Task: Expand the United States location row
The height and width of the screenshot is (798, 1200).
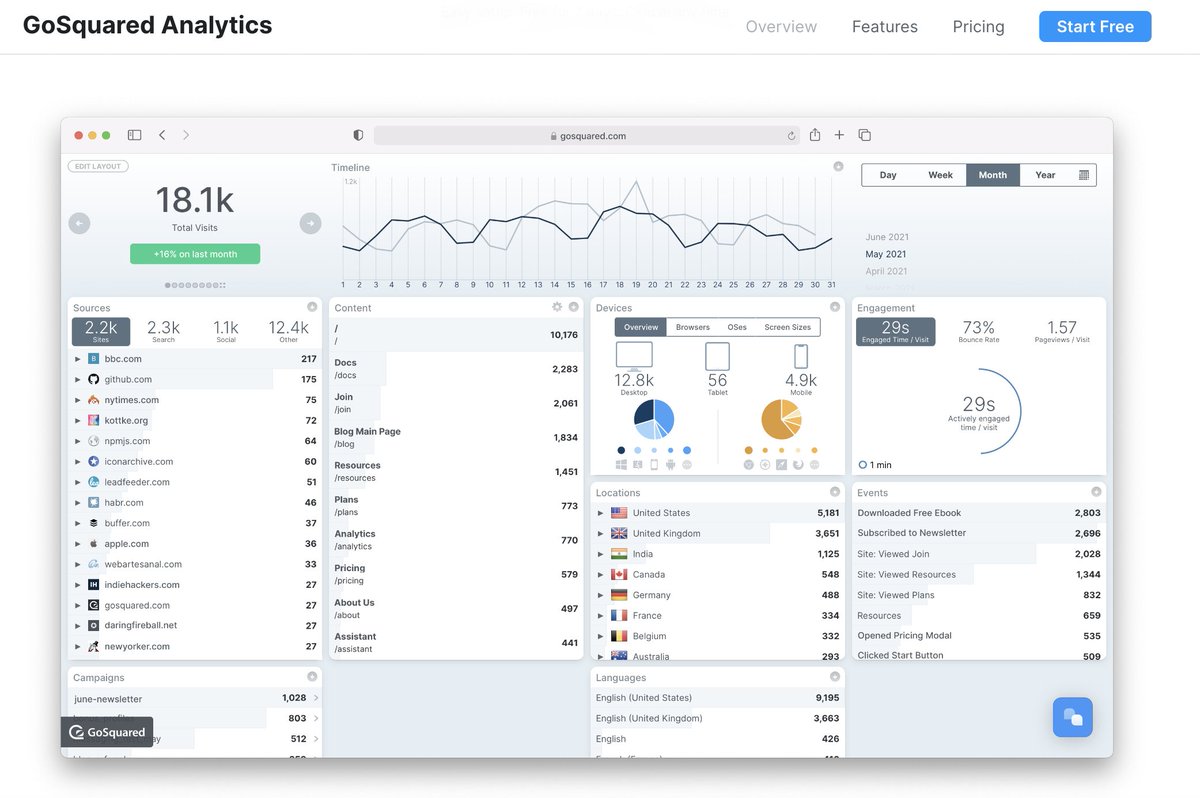Action: [x=600, y=513]
